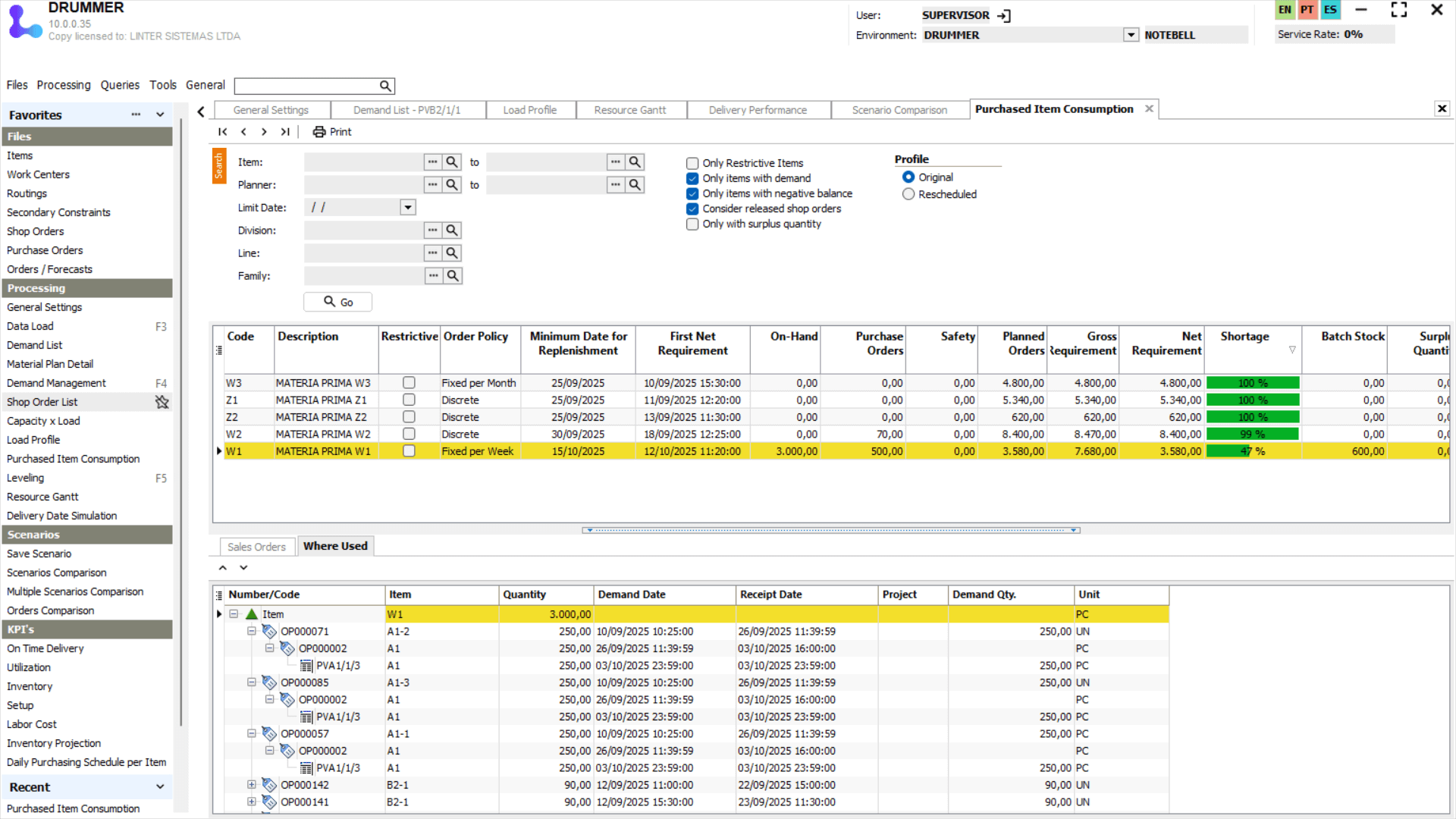Open the Limit Date dropdown
1456x819 pixels.
point(408,208)
